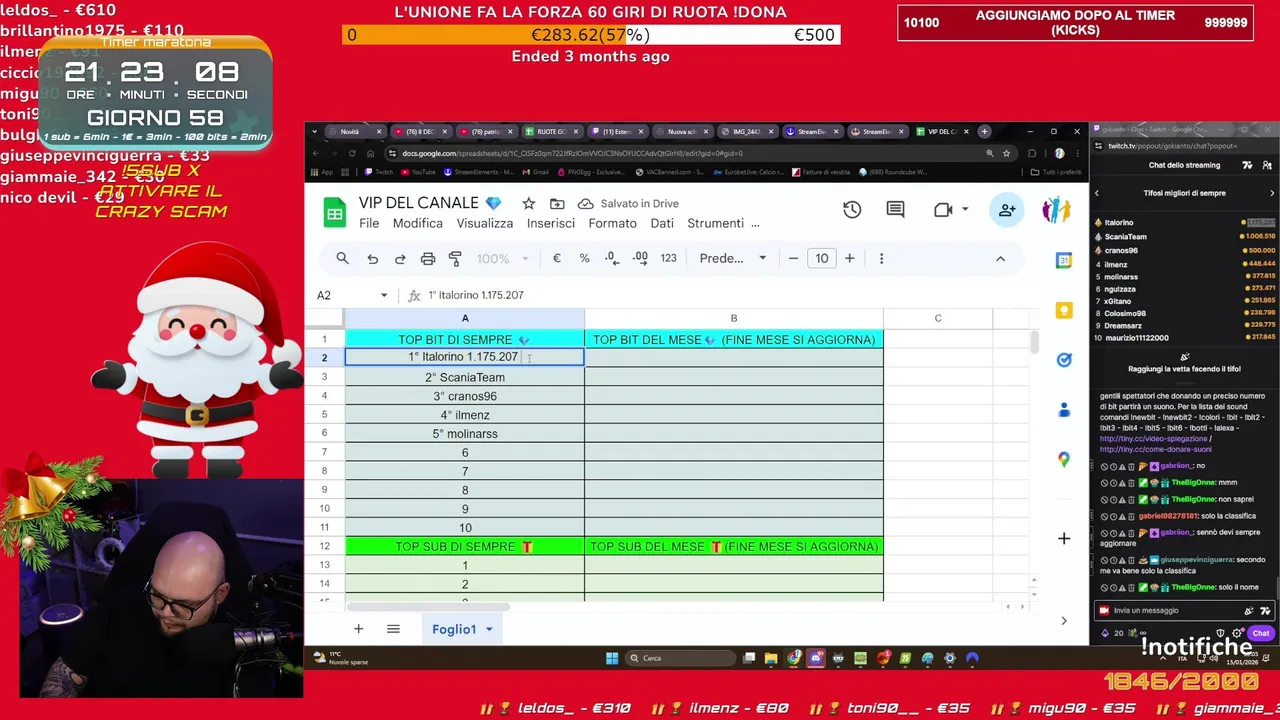Open the Modifica menu

(x=418, y=223)
